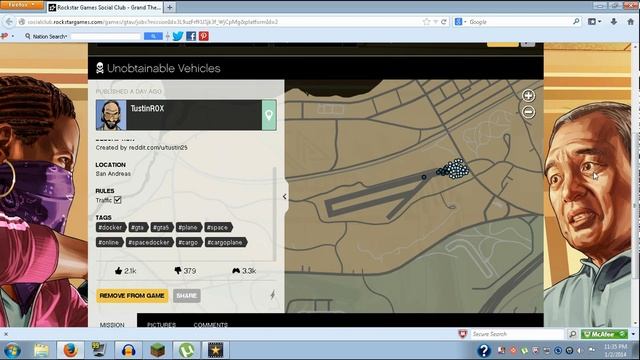Click the thumbs down dislike icon
The image size is (640, 360).
tap(178, 271)
